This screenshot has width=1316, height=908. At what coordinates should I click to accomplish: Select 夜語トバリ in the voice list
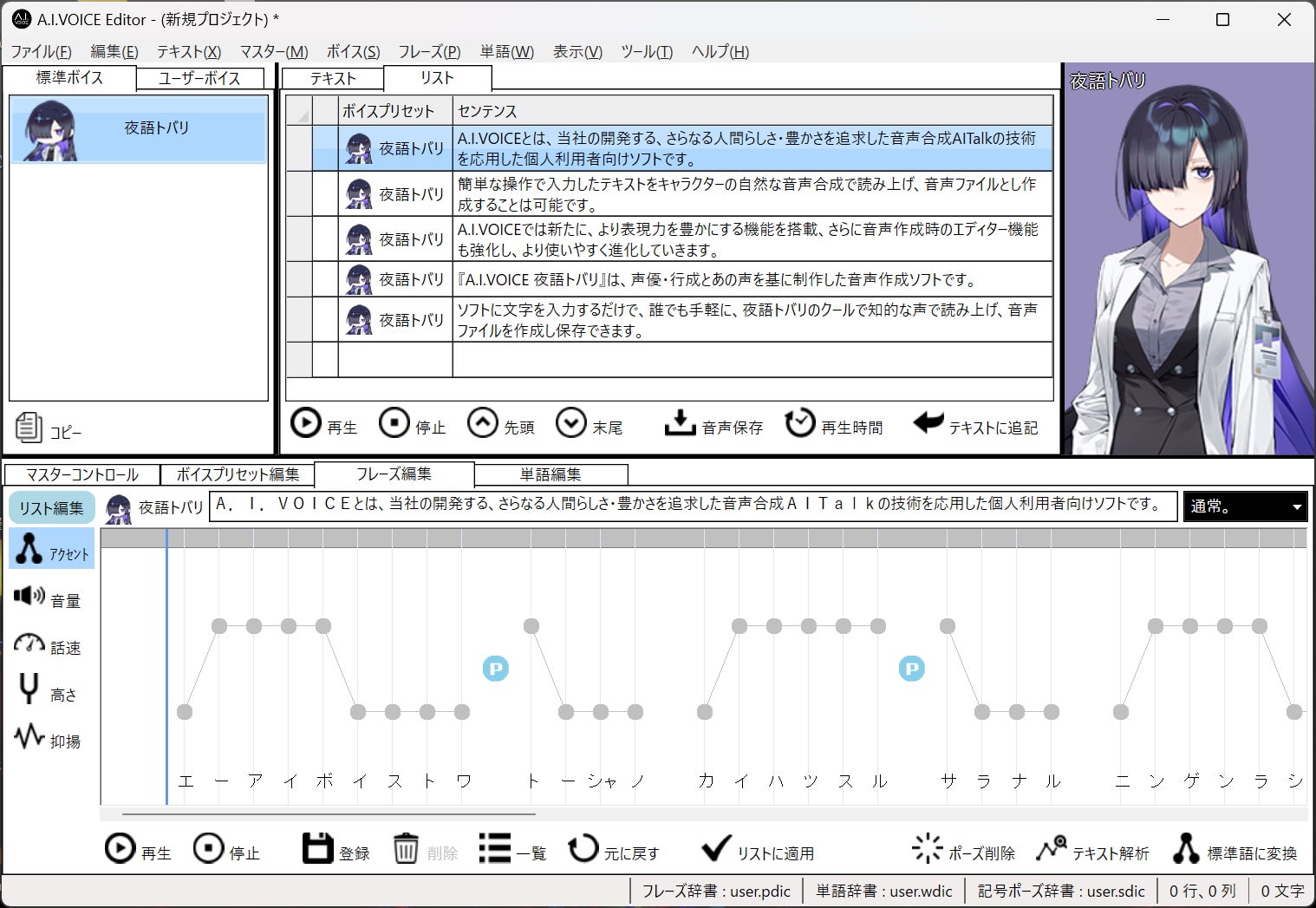[139, 128]
